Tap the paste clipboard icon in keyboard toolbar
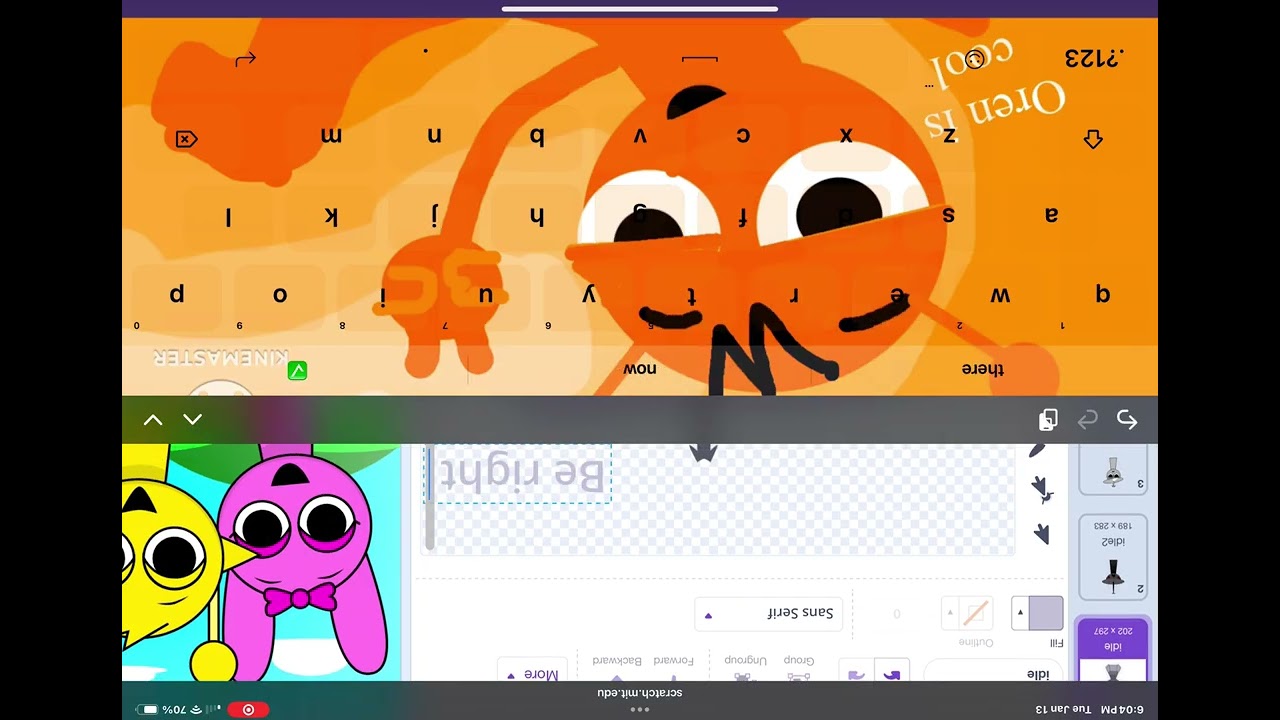This screenshot has height=720, width=1280. coord(1048,420)
